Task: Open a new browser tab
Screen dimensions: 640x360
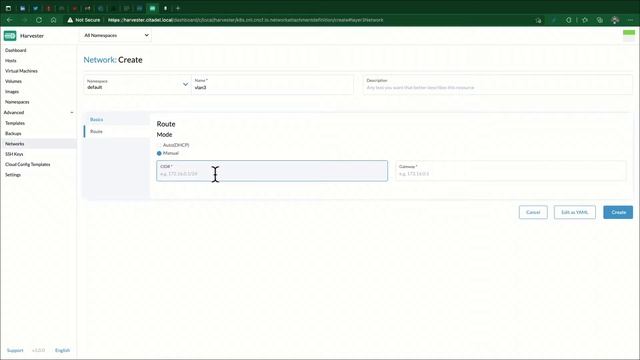Action: [x=178, y=8]
